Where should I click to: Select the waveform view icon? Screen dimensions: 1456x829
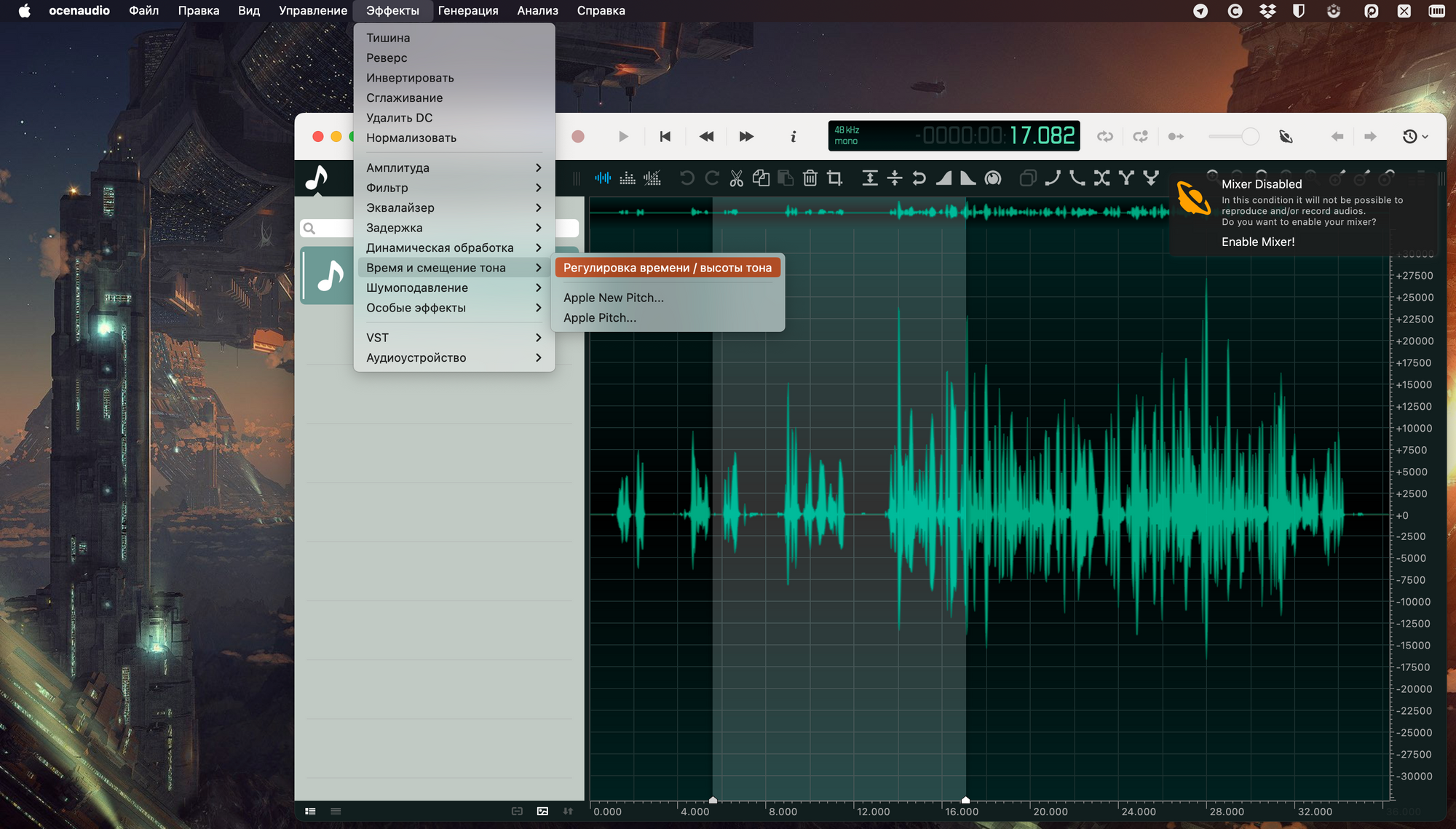pos(603,178)
